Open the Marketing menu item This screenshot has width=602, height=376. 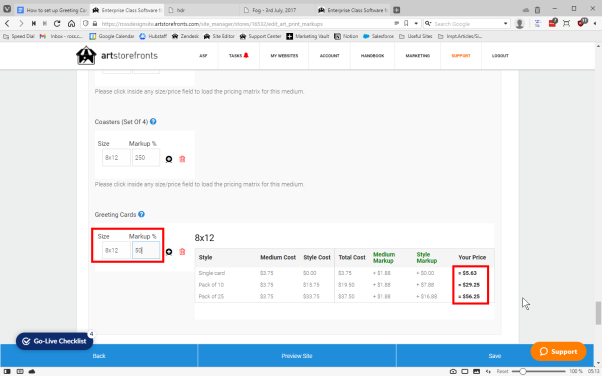[x=418, y=56]
